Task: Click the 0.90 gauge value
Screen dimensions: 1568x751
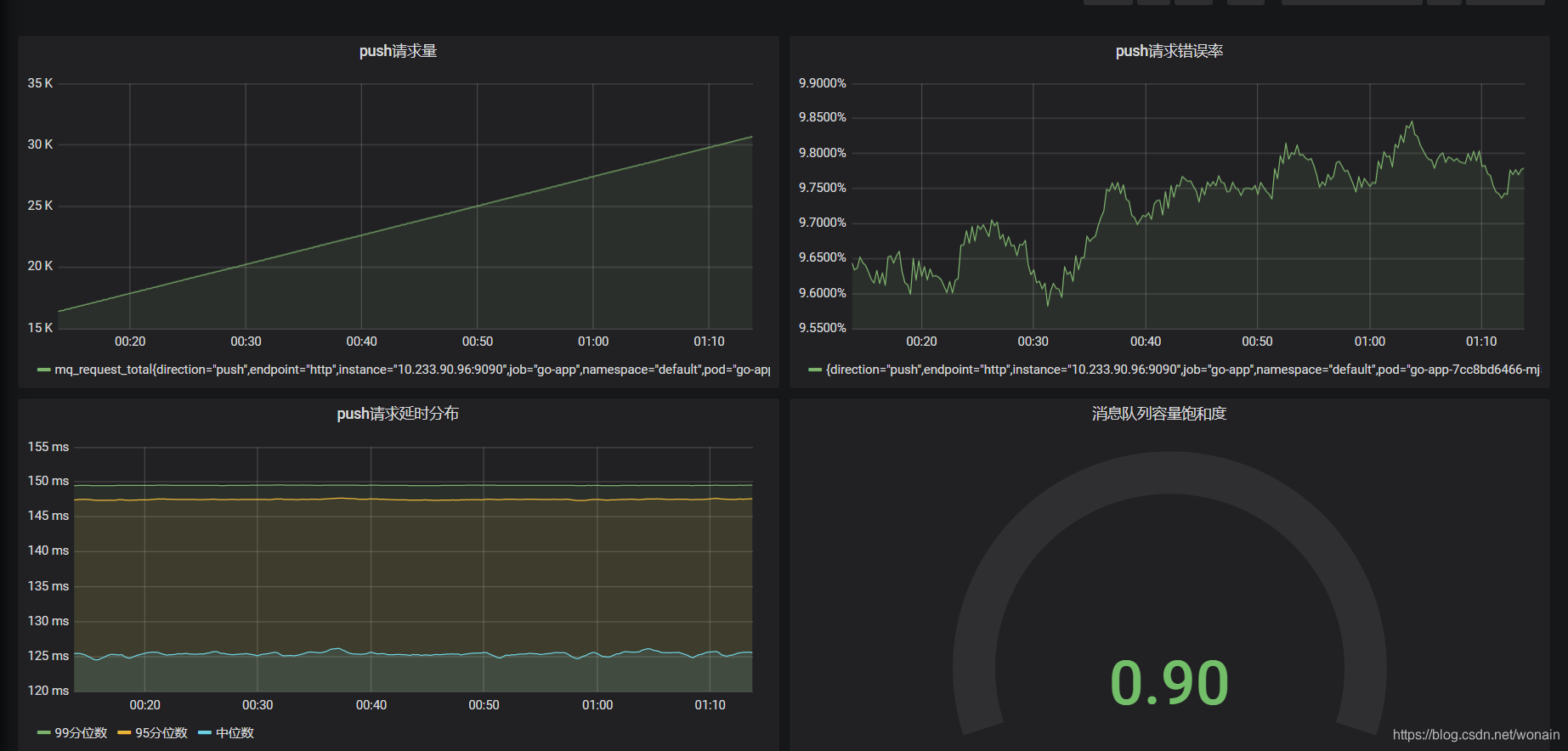Action: coord(1169,683)
